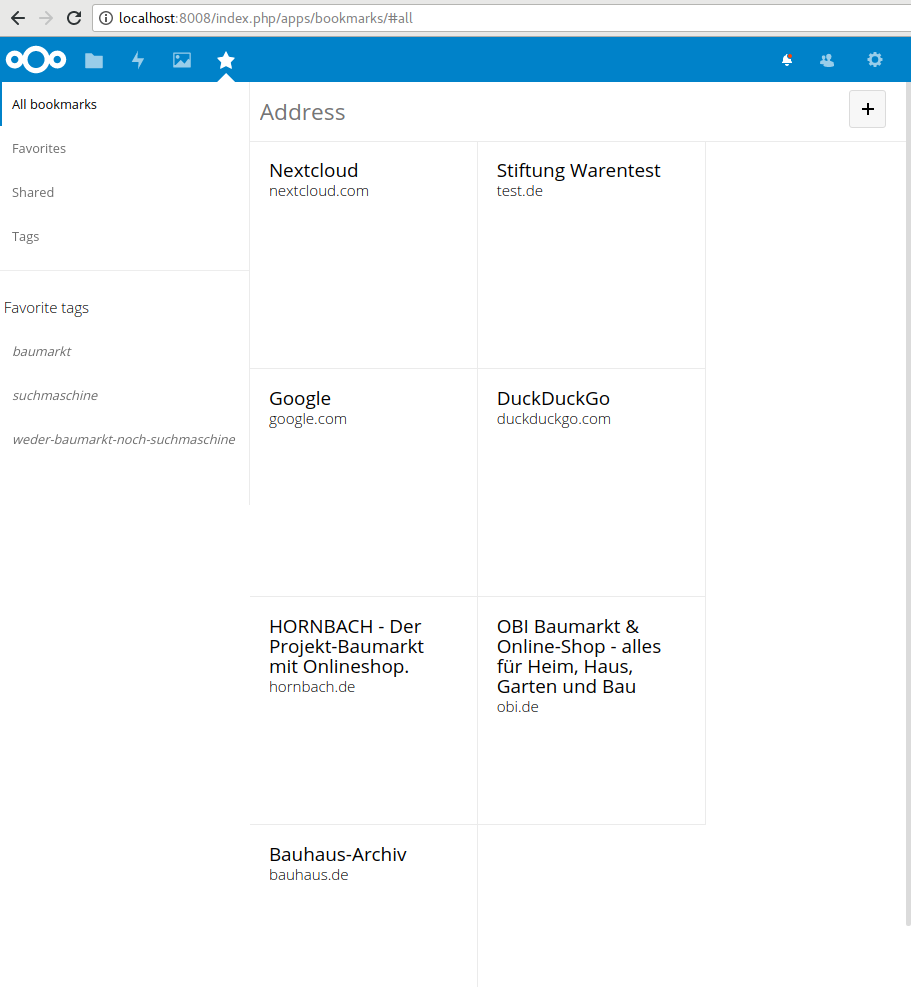The height and width of the screenshot is (987, 911).
Task: Click the plus button to add bookmark
Action: click(867, 109)
